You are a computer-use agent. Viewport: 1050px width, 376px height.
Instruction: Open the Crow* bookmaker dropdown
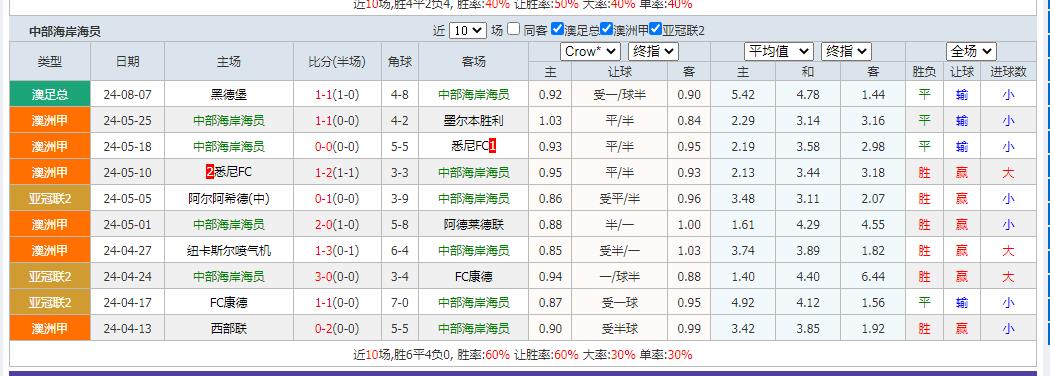[x=591, y=52]
